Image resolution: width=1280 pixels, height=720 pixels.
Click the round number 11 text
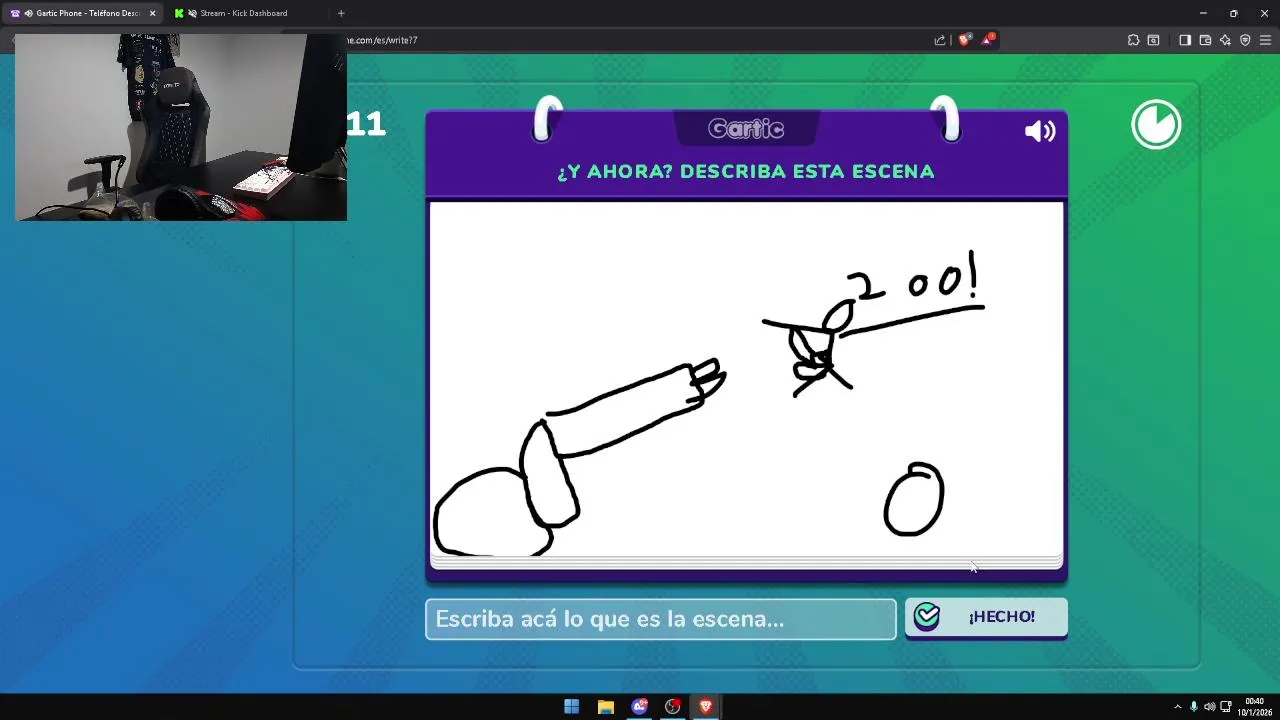366,124
